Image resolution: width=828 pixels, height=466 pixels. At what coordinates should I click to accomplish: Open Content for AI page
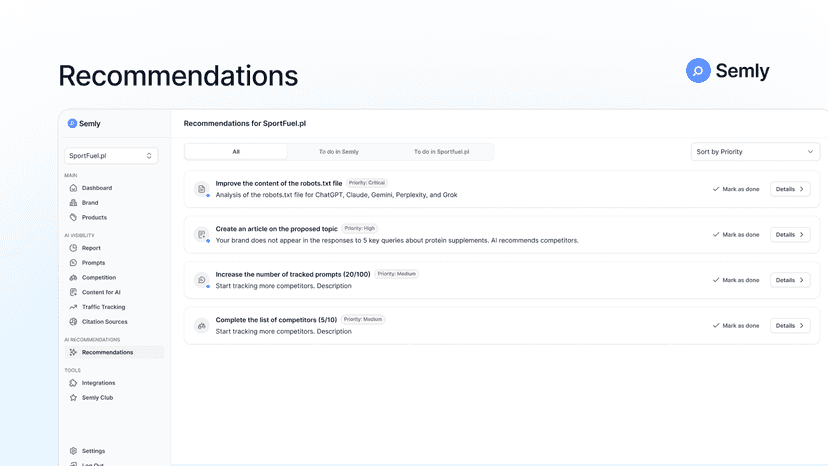coord(101,293)
